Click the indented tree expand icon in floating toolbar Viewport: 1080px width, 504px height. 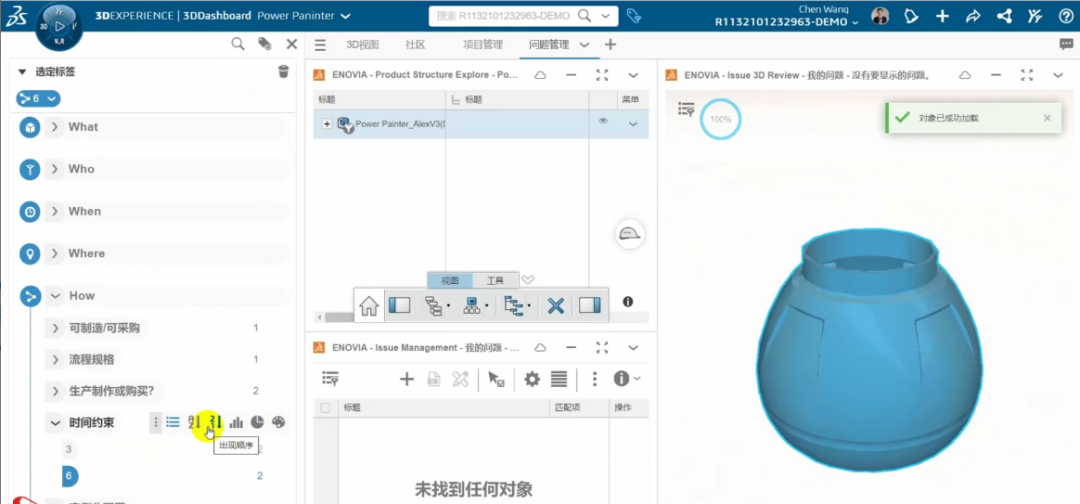[x=513, y=305]
